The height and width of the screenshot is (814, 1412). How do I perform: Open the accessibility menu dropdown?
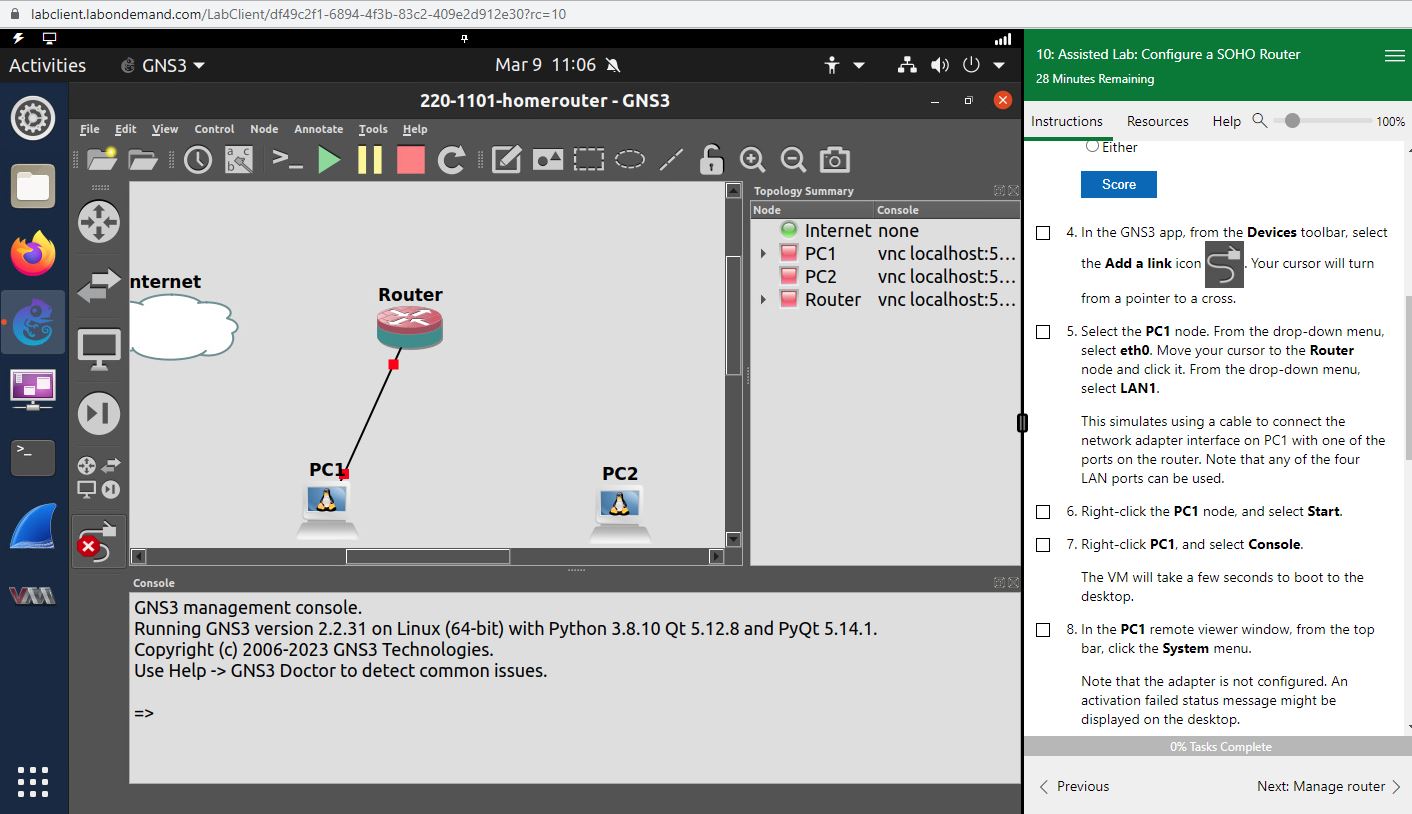(844, 65)
